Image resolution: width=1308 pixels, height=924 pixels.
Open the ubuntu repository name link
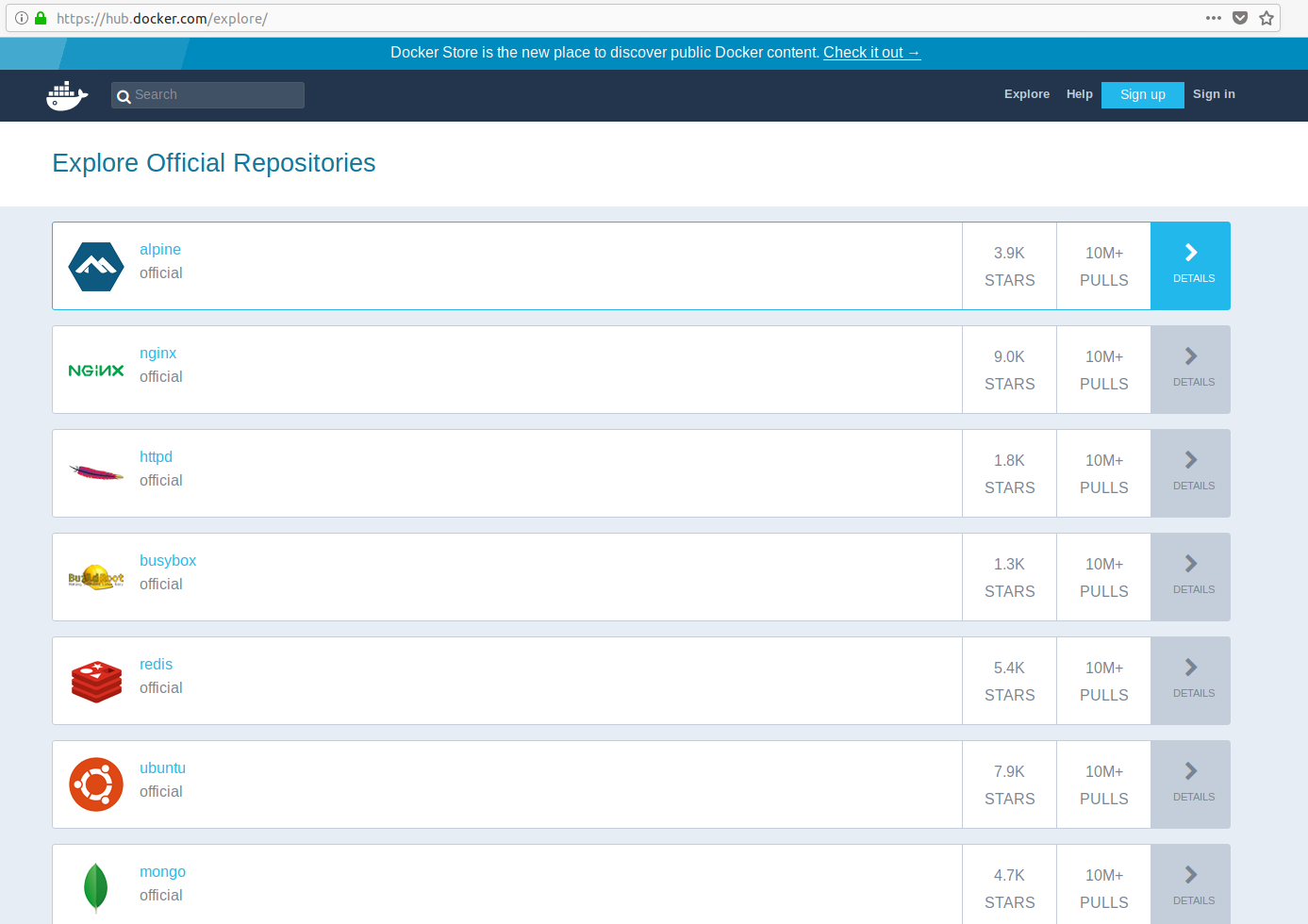[162, 768]
